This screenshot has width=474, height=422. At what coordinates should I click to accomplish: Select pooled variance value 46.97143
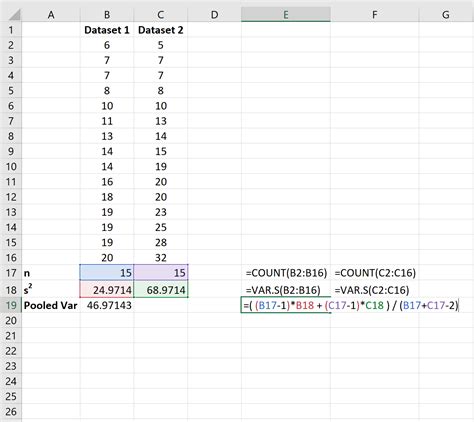(107, 305)
